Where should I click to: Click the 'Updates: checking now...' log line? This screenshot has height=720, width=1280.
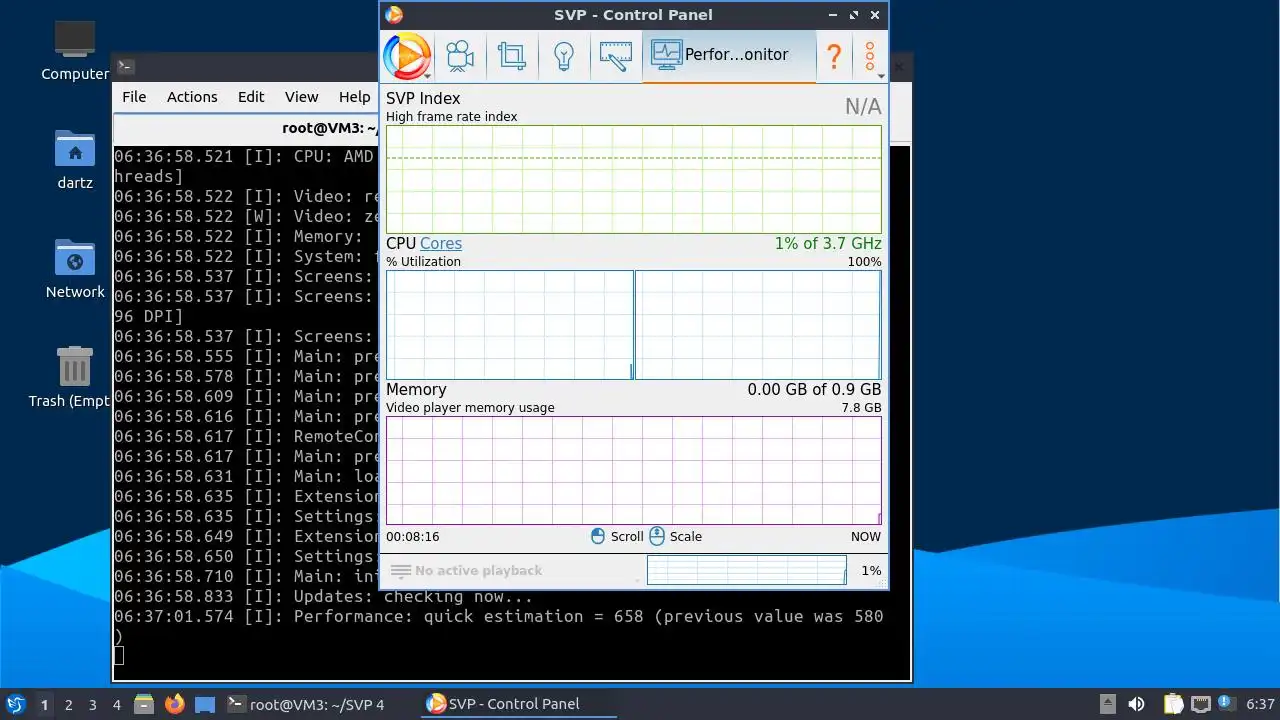(324, 596)
